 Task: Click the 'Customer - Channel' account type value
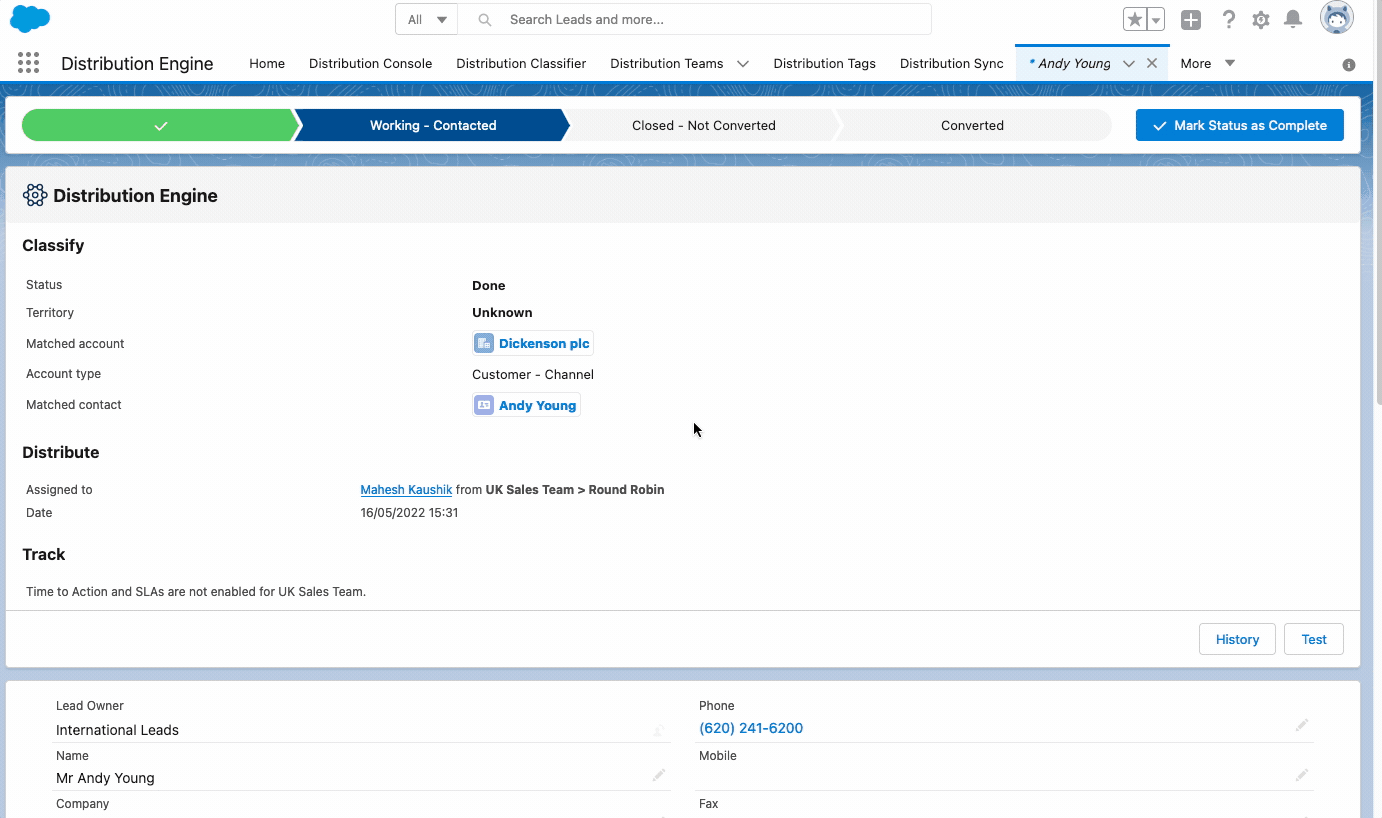pyautogui.click(x=533, y=374)
